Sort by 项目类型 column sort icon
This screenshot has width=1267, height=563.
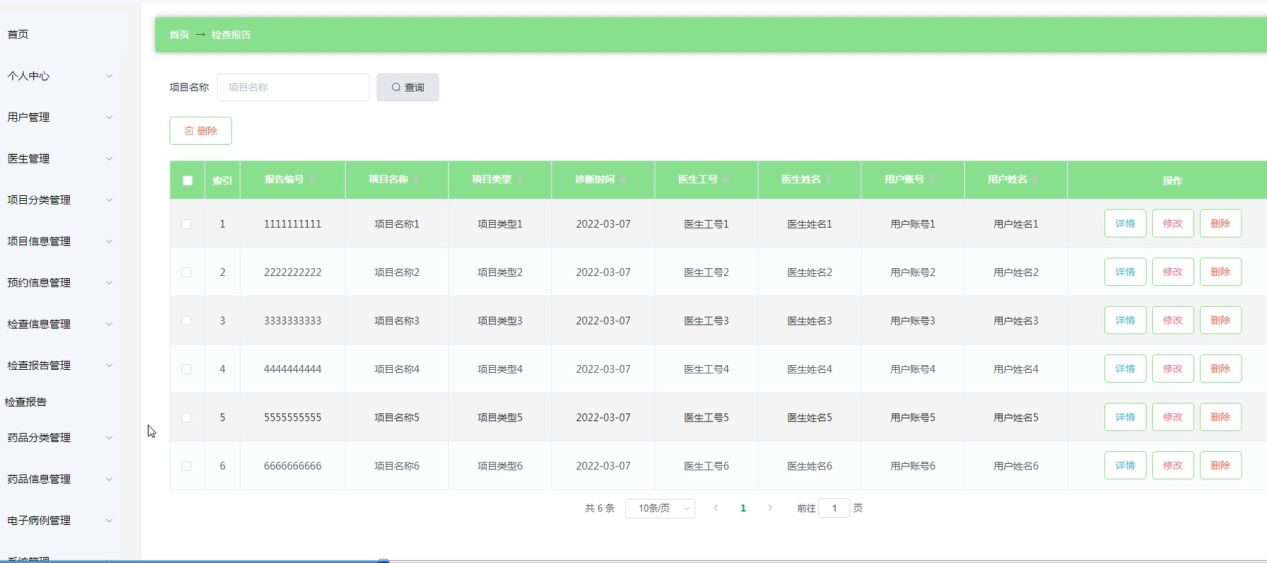[x=520, y=180]
